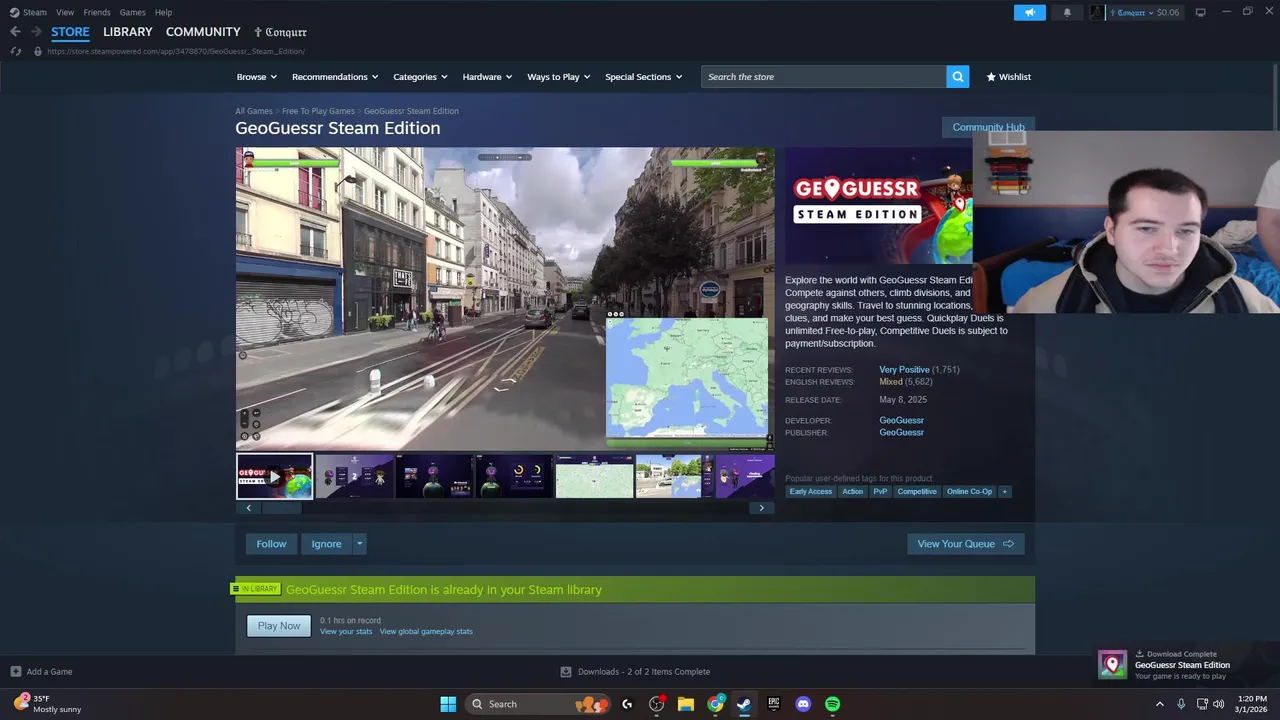Expand the Recommendations dropdown
The width and height of the screenshot is (1280, 720).
pyautogui.click(x=335, y=77)
